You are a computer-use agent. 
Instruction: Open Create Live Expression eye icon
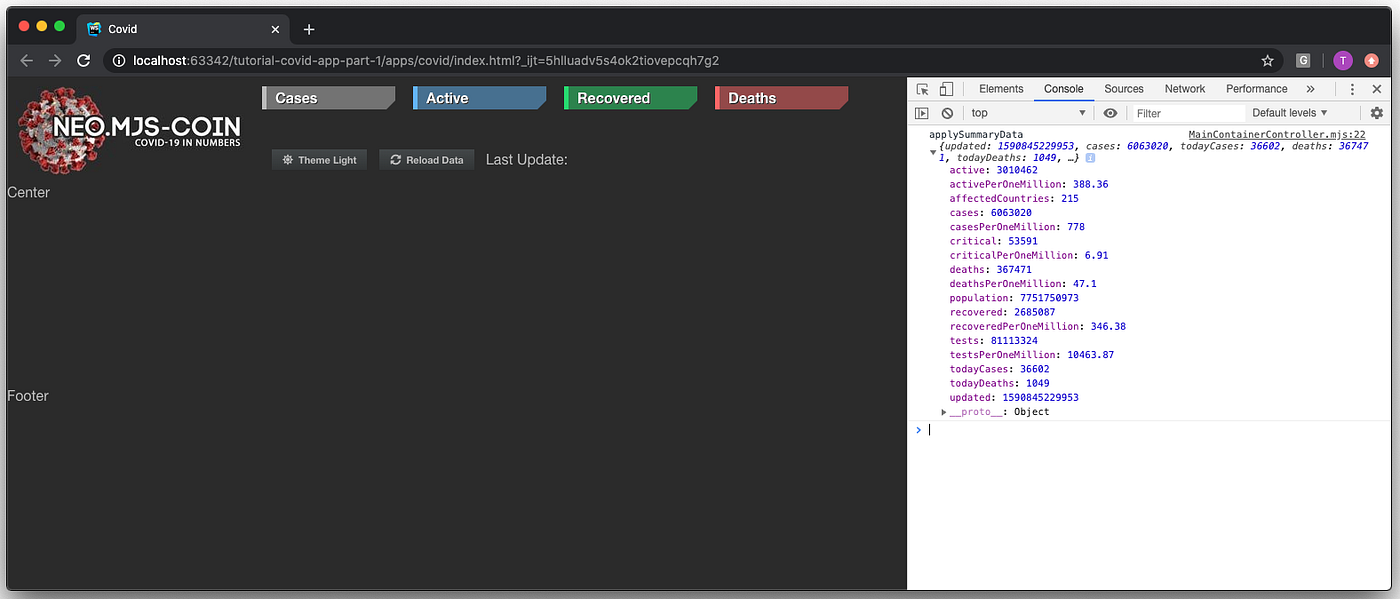1110,112
